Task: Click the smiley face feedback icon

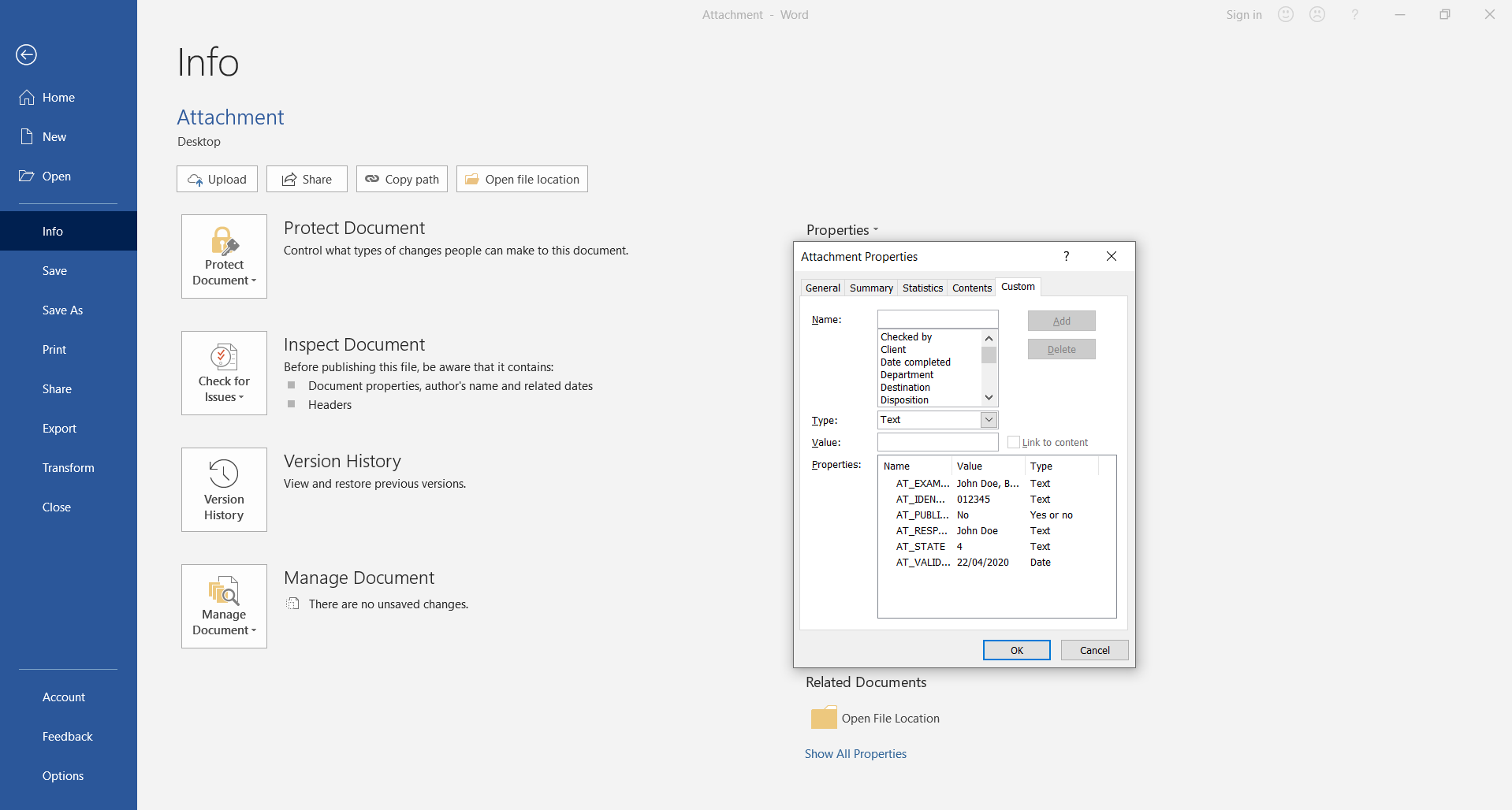Action: 1286,15
